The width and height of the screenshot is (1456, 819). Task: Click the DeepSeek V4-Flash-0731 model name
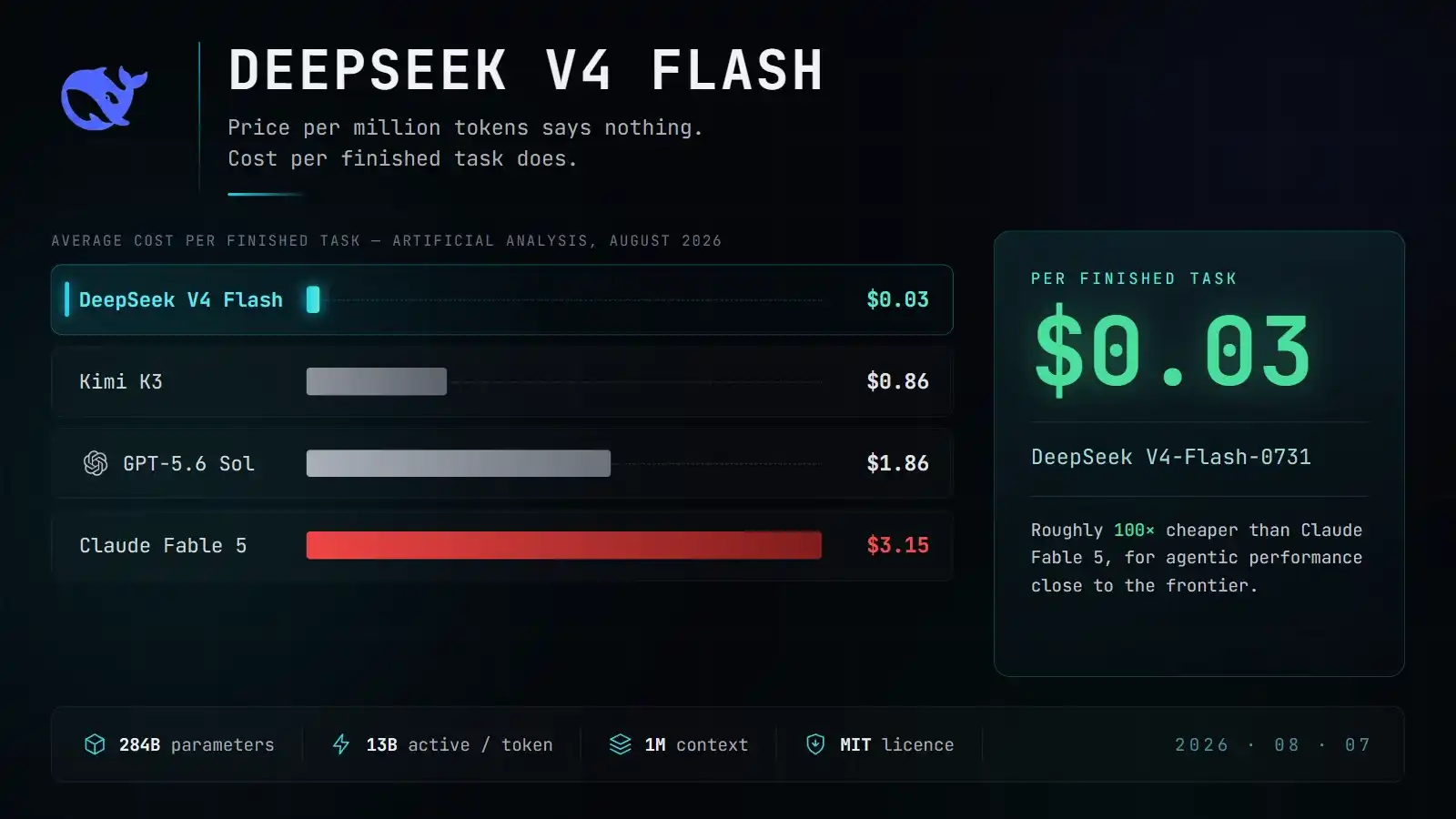click(x=1171, y=457)
